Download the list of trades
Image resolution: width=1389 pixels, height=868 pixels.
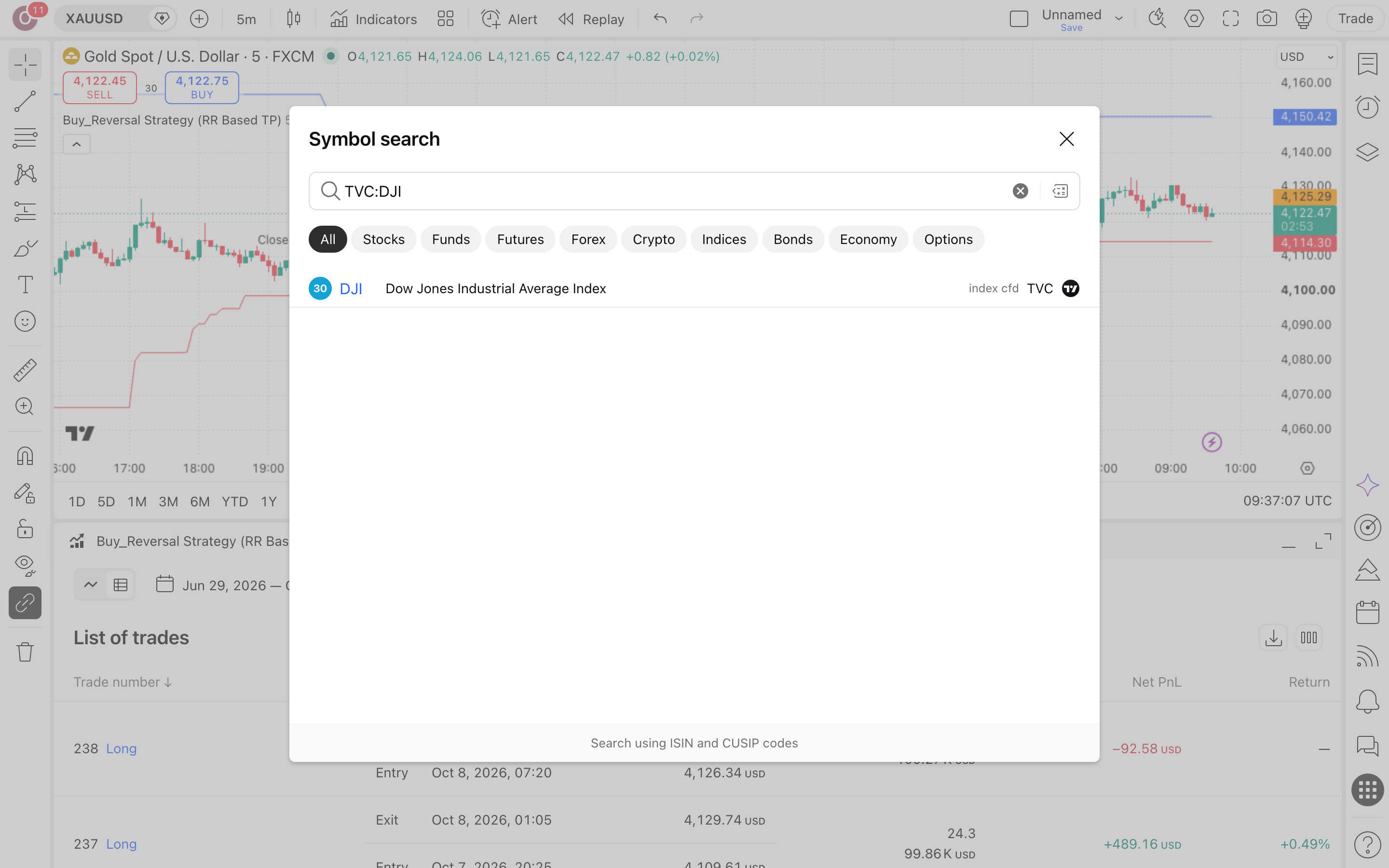pos(1273,637)
